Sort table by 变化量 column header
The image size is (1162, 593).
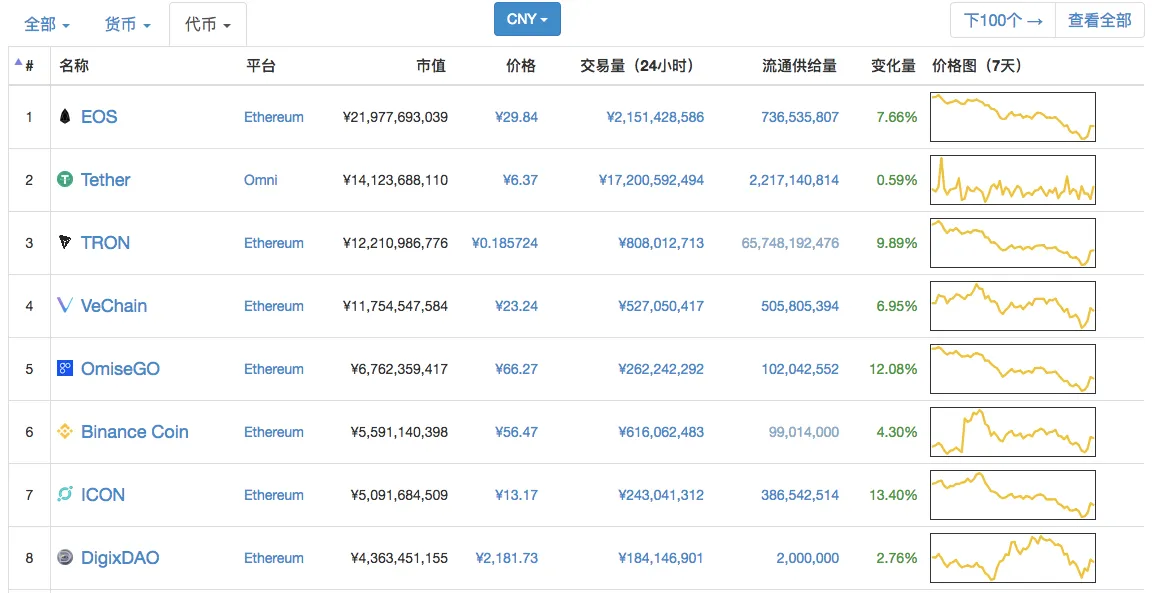(x=894, y=66)
